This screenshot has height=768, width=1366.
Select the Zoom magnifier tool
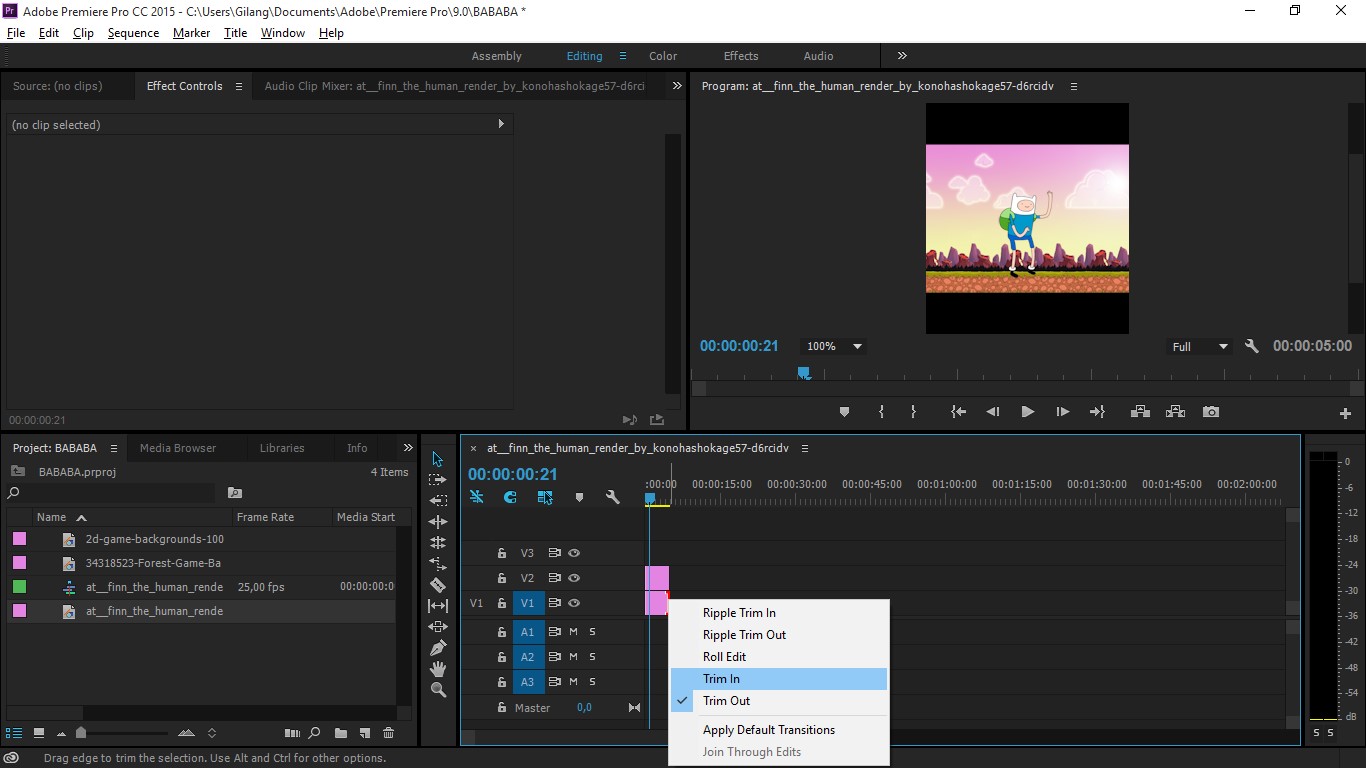click(437, 690)
